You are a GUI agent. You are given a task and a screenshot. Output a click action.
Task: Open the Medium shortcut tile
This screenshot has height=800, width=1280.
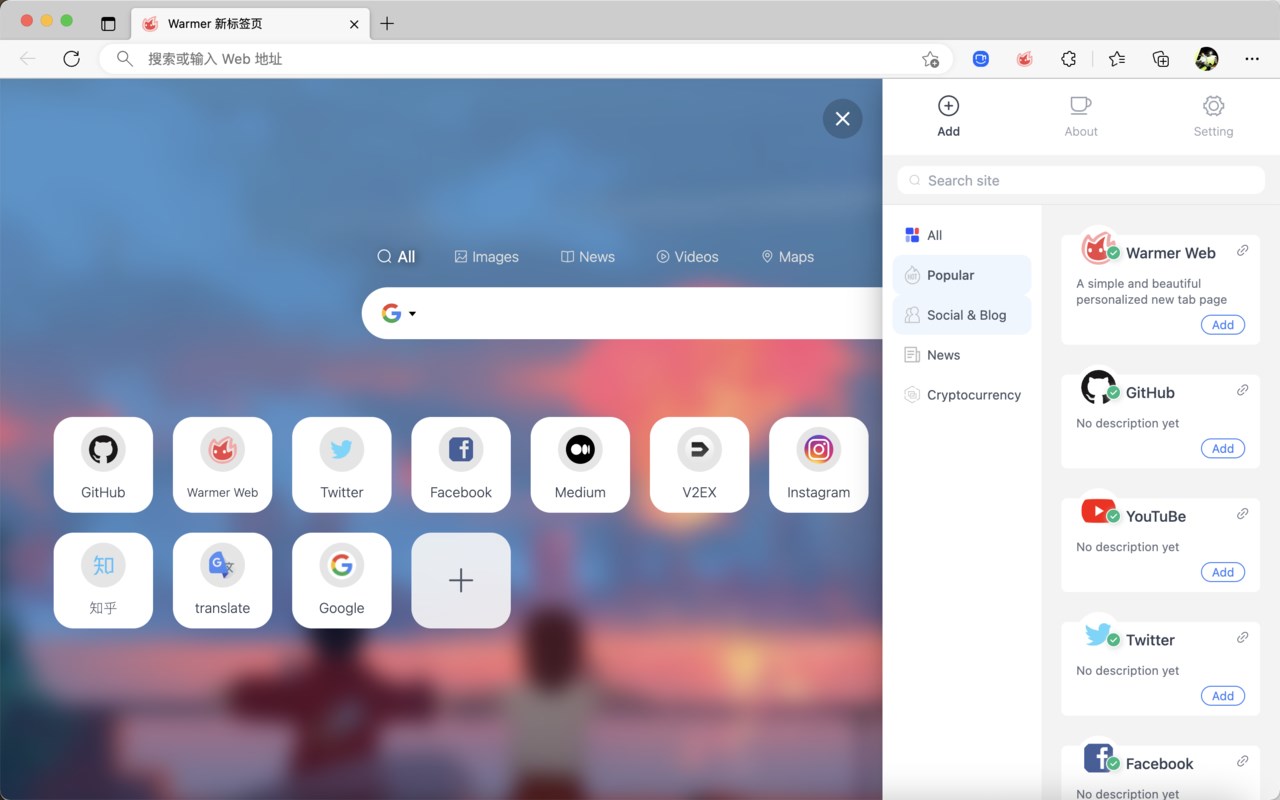point(580,465)
